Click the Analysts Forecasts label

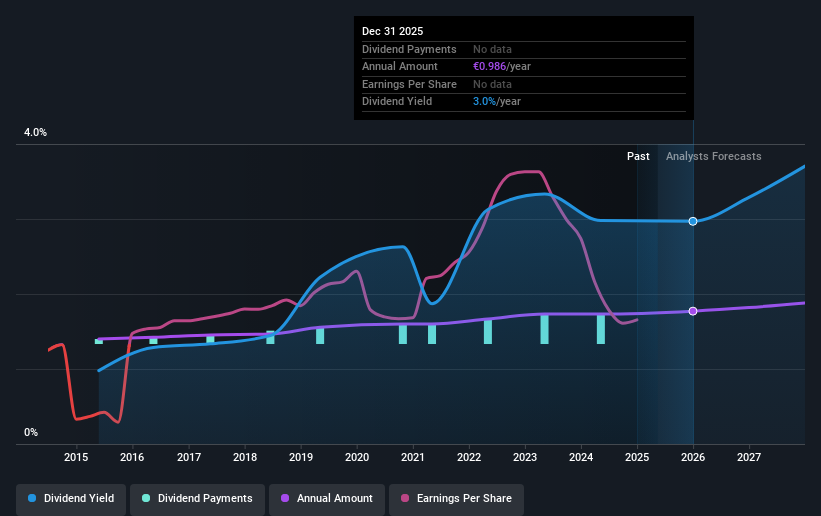(x=713, y=156)
